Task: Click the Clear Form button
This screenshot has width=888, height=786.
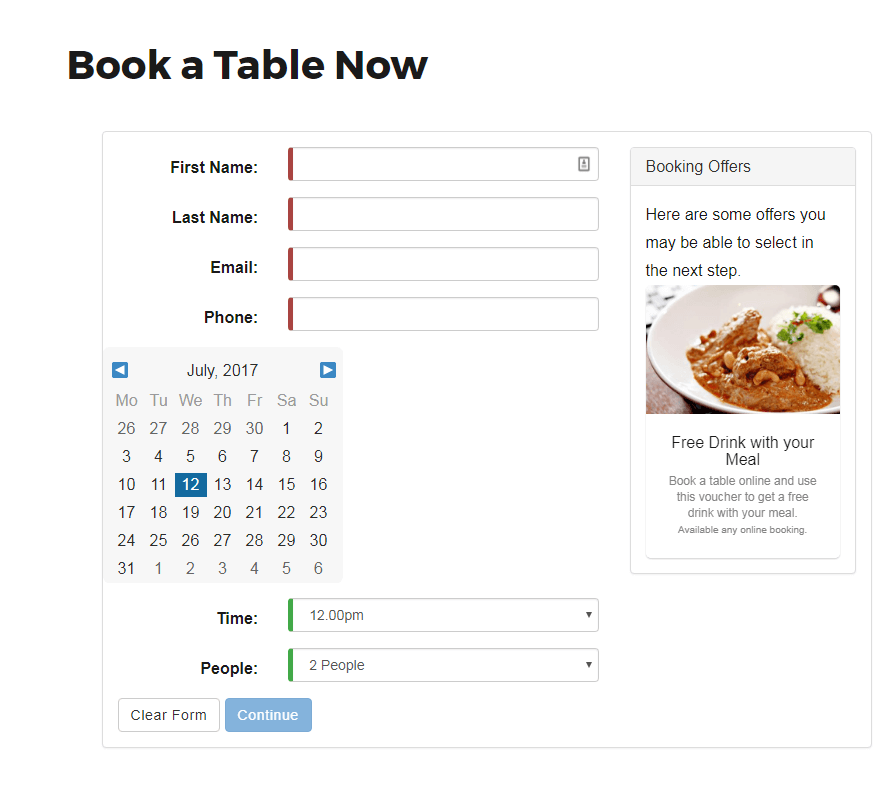Action: click(x=169, y=715)
